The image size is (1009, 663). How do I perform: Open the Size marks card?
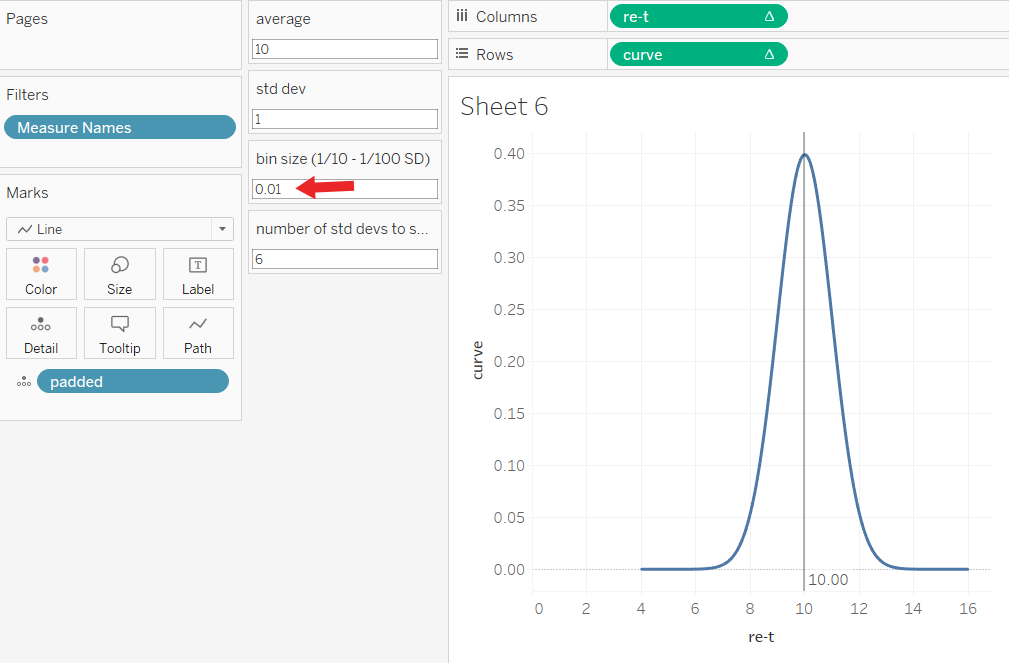tap(120, 274)
